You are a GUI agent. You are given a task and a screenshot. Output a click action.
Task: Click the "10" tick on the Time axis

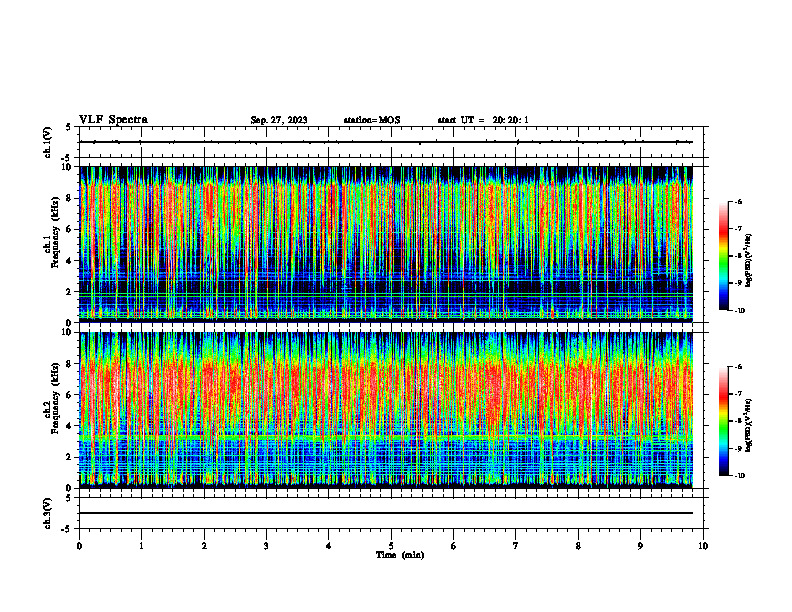point(703,546)
